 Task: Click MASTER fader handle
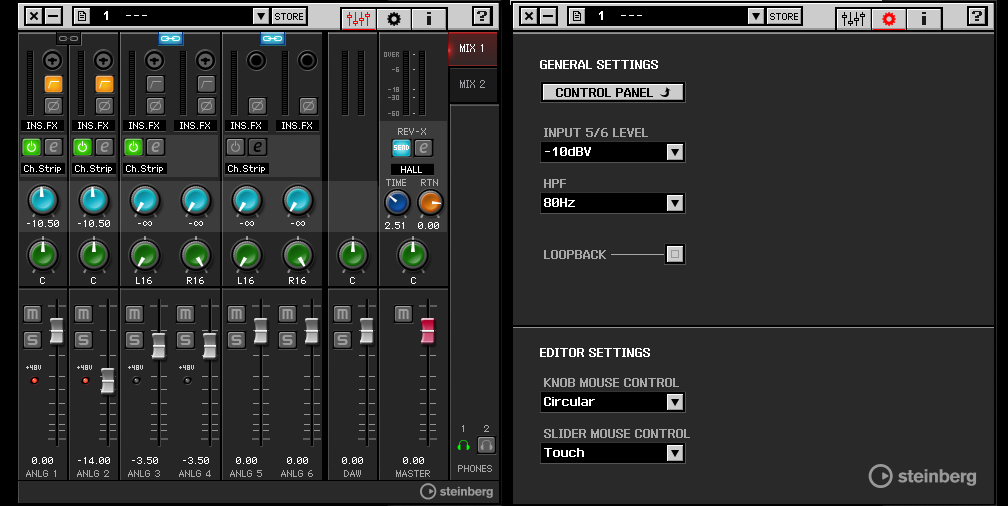pyautogui.click(x=428, y=330)
